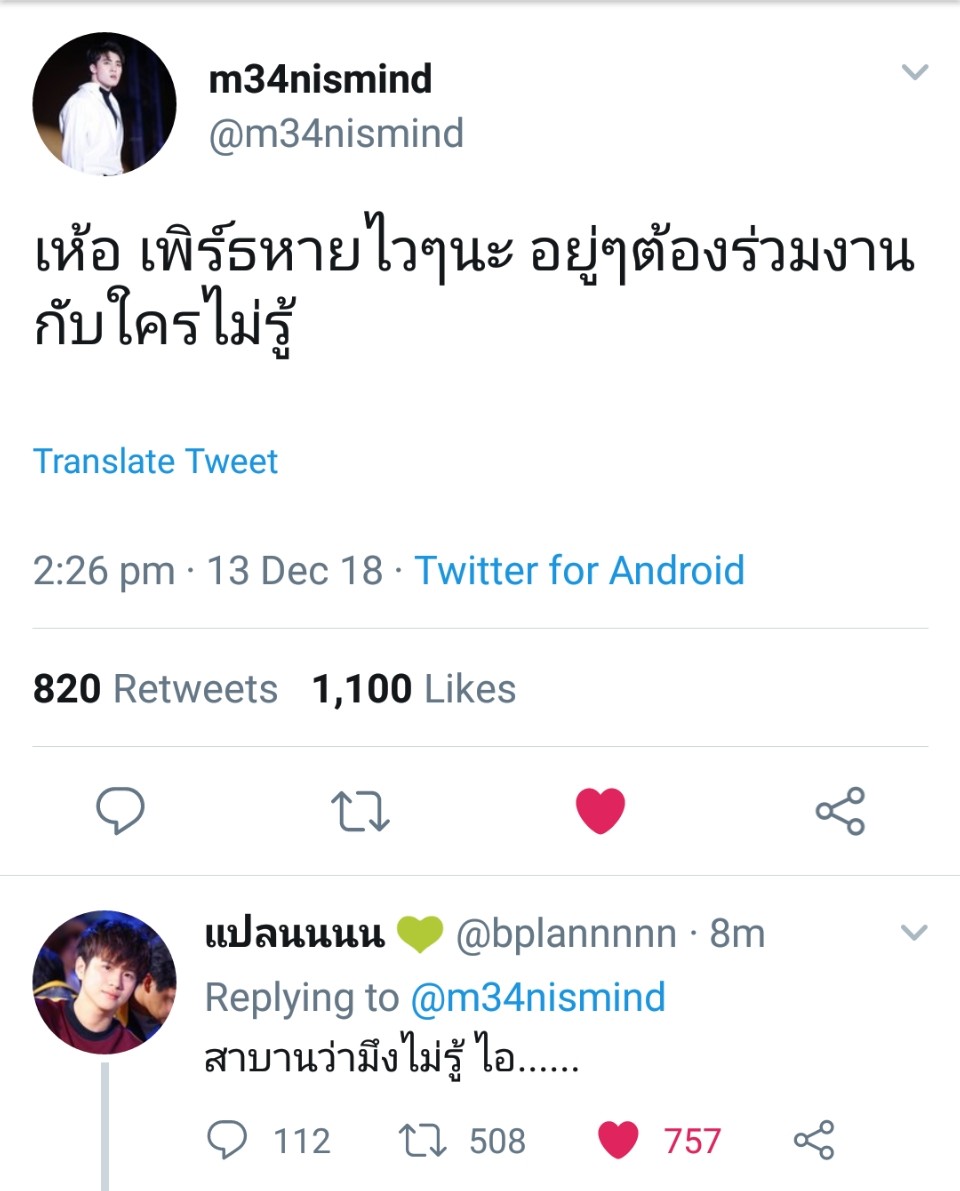The width and height of the screenshot is (960, 1191).
Task: Open m34nismind profile picture
Action: [x=104, y=104]
